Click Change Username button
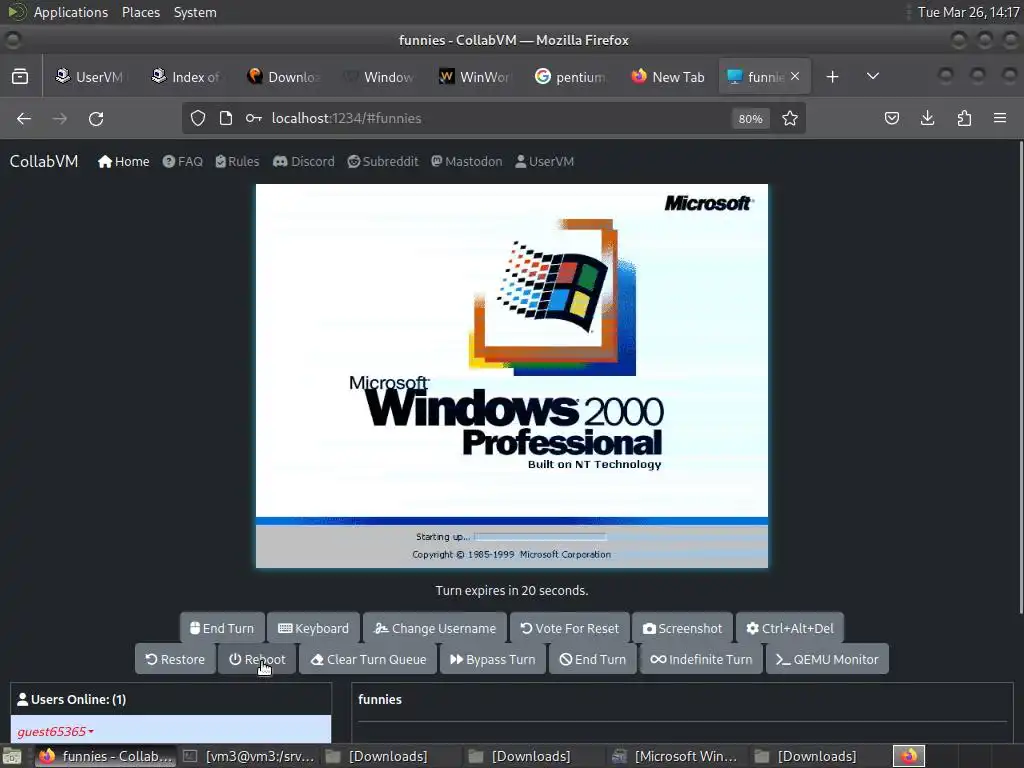The width and height of the screenshot is (1024, 768). coord(435,628)
